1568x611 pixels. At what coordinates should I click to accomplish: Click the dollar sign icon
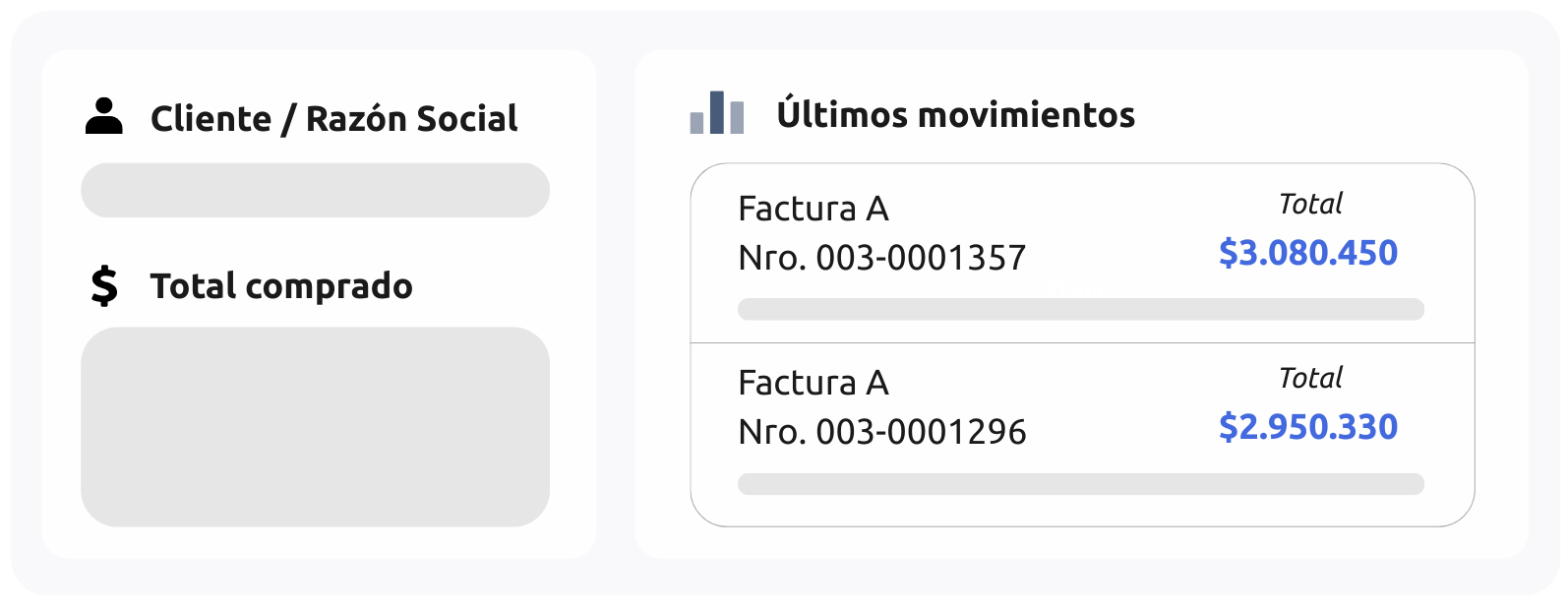click(x=104, y=286)
